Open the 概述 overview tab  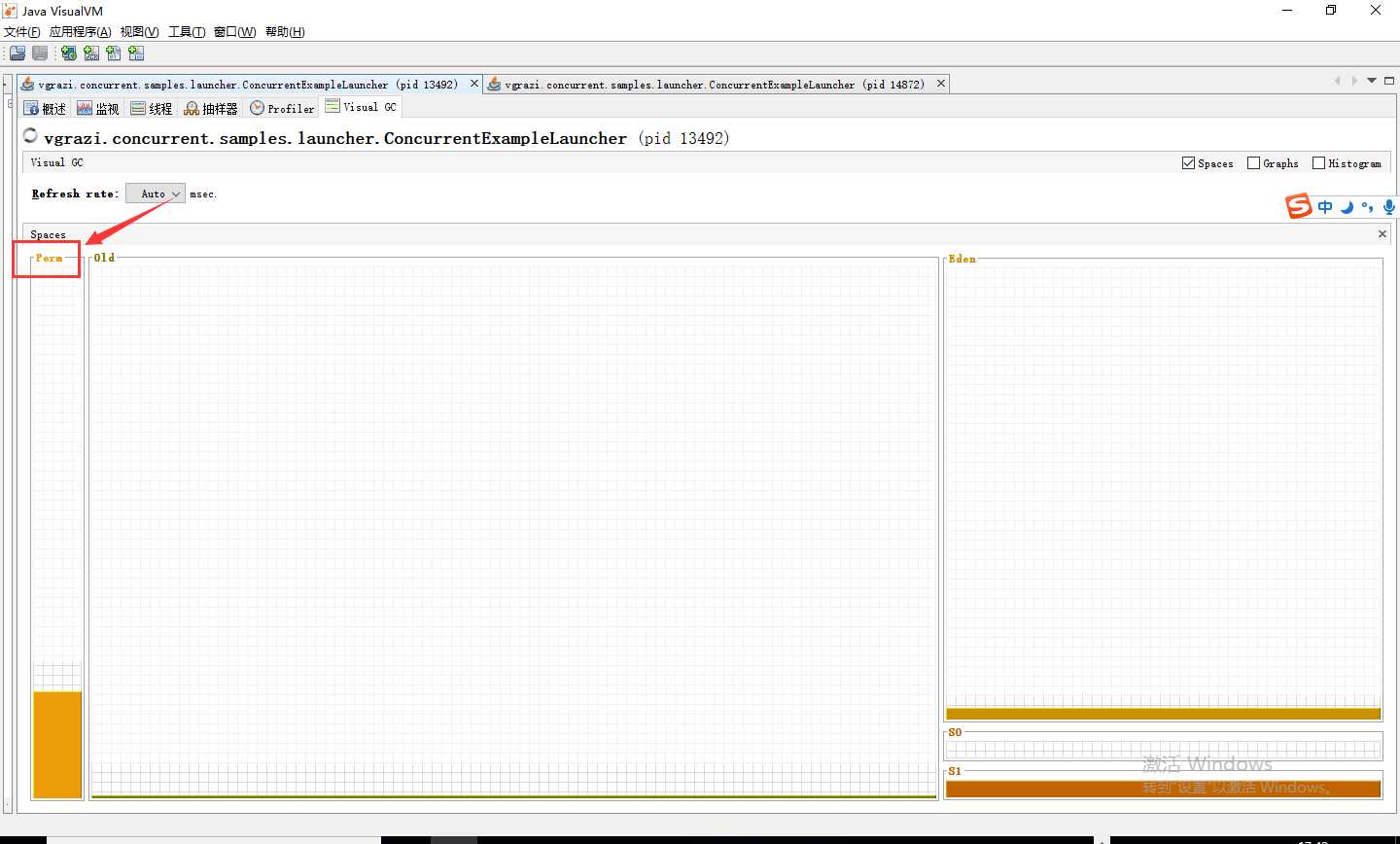tap(46, 108)
